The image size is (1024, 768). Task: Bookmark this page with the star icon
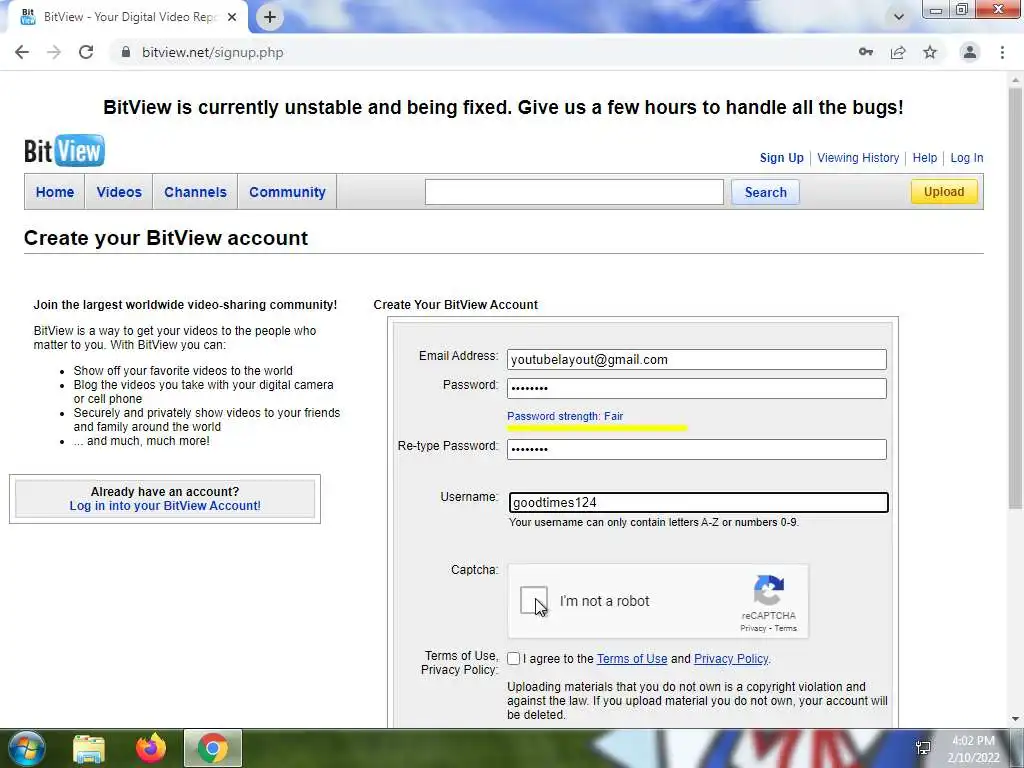(x=930, y=52)
